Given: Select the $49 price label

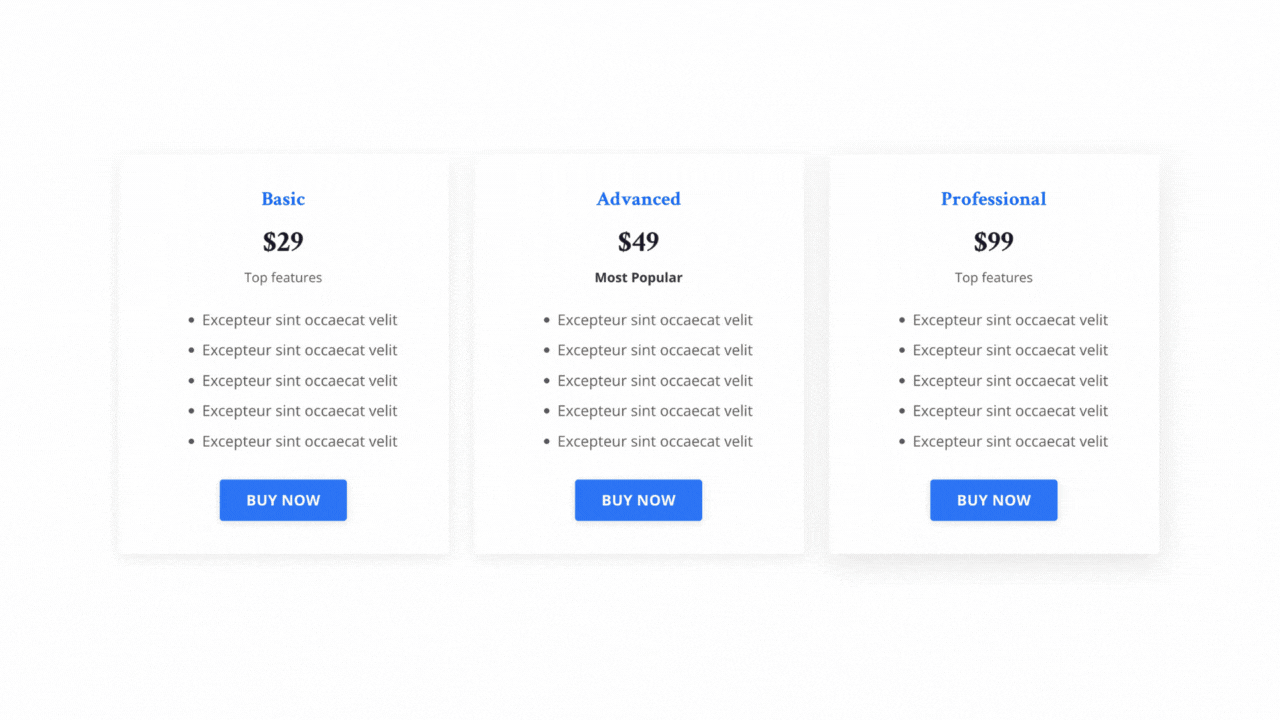Looking at the screenshot, I should coord(638,242).
